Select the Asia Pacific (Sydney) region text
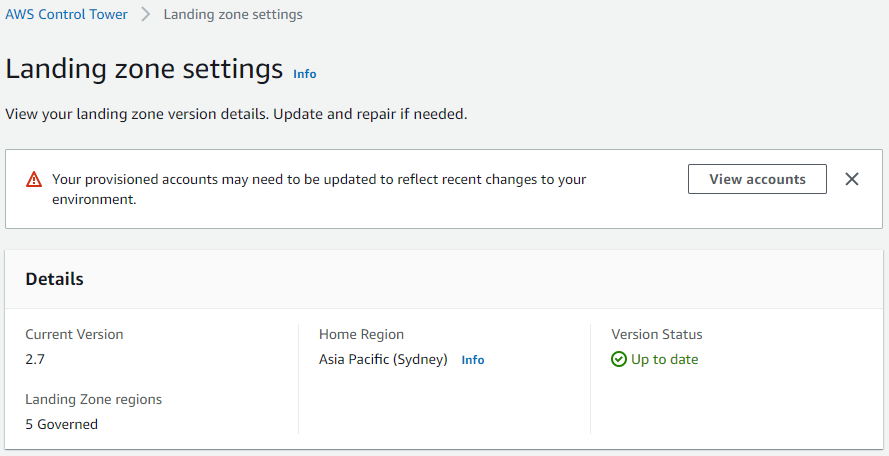The width and height of the screenshot is (889, 456). click(x=383, y=359)
